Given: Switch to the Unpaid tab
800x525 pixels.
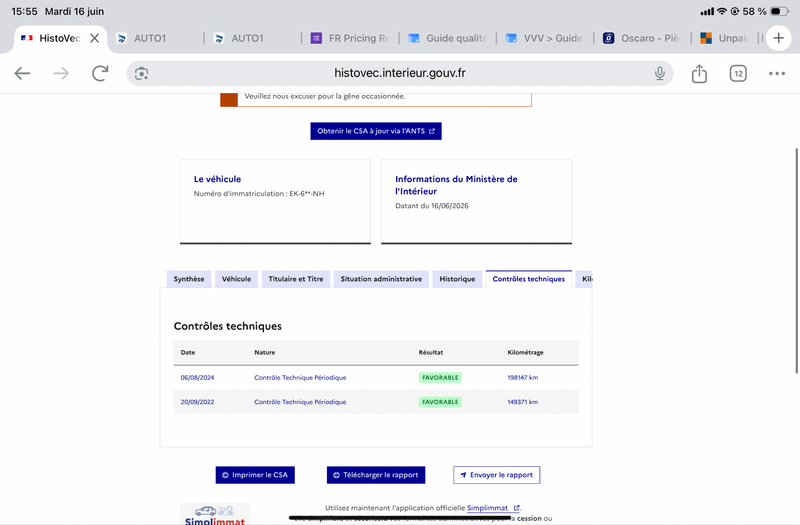Looking at the screenshot, I should [x=725, y=38].
